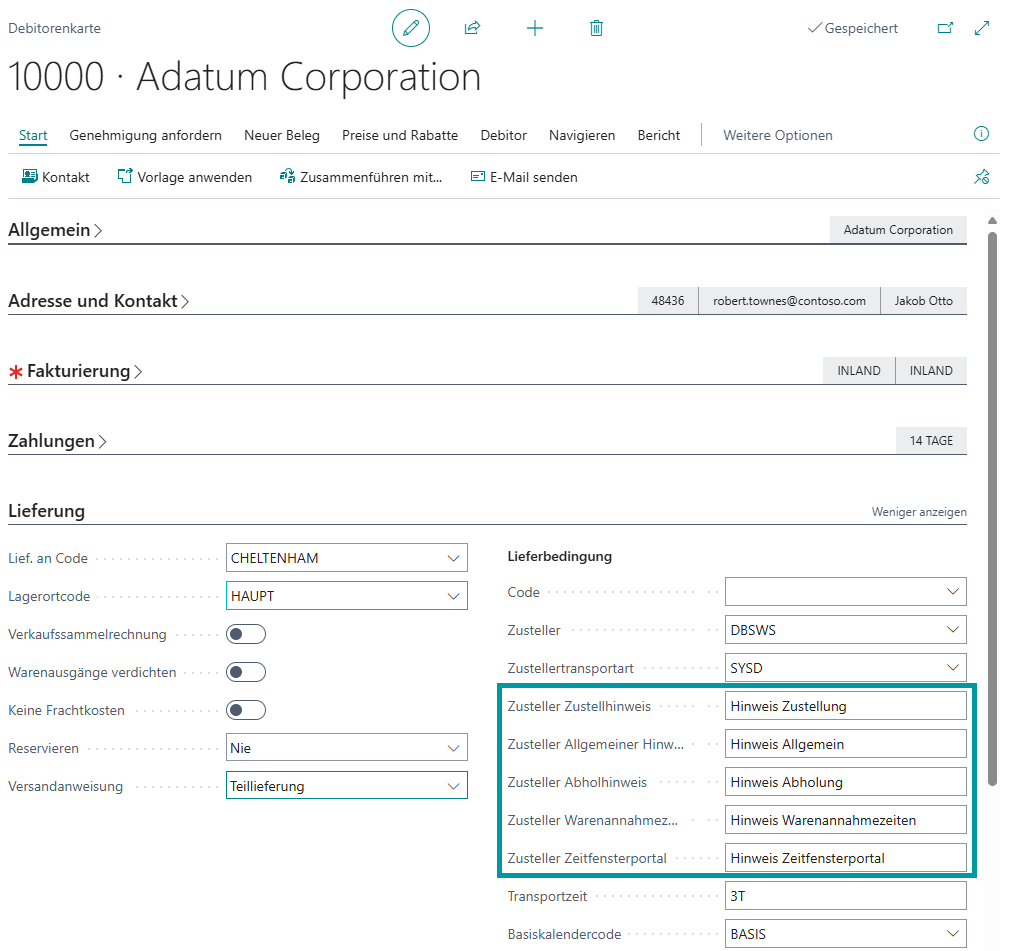Open the Navigieren menu
The height and width of the screenshot is (951, 1016).
tap(582, 135)
